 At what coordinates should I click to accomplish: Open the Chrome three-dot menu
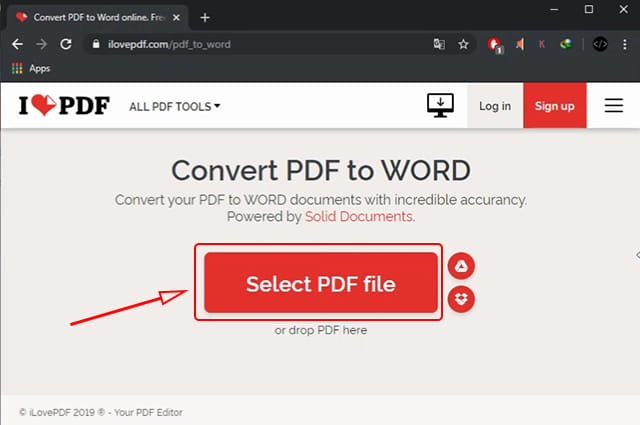625,44
